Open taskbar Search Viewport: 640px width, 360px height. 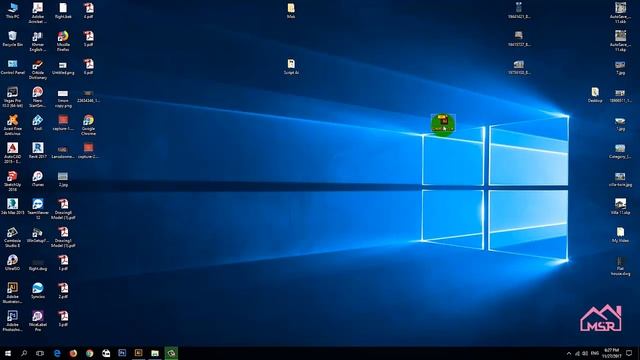pos(24,353)
